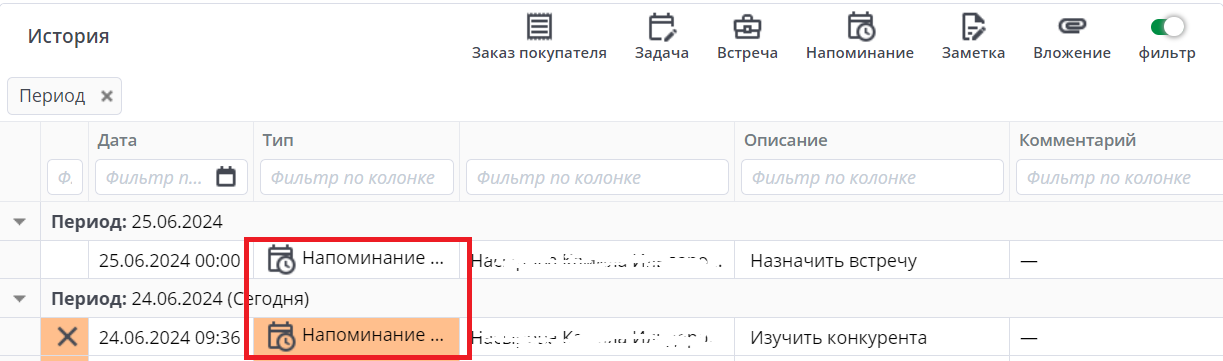The height and width of the screenshot is (361, 1223).
Task: Add a Заметка using note icon
Action: tap(973, 27)
